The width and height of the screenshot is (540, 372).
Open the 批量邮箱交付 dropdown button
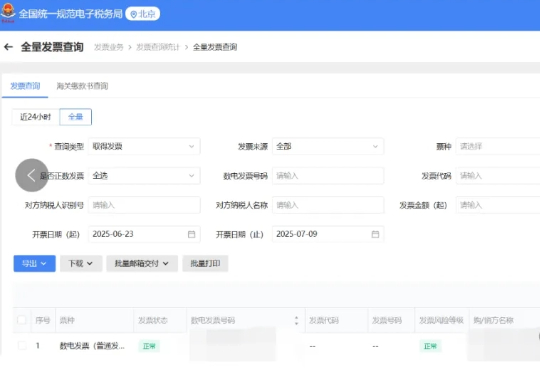pos(142,264)
